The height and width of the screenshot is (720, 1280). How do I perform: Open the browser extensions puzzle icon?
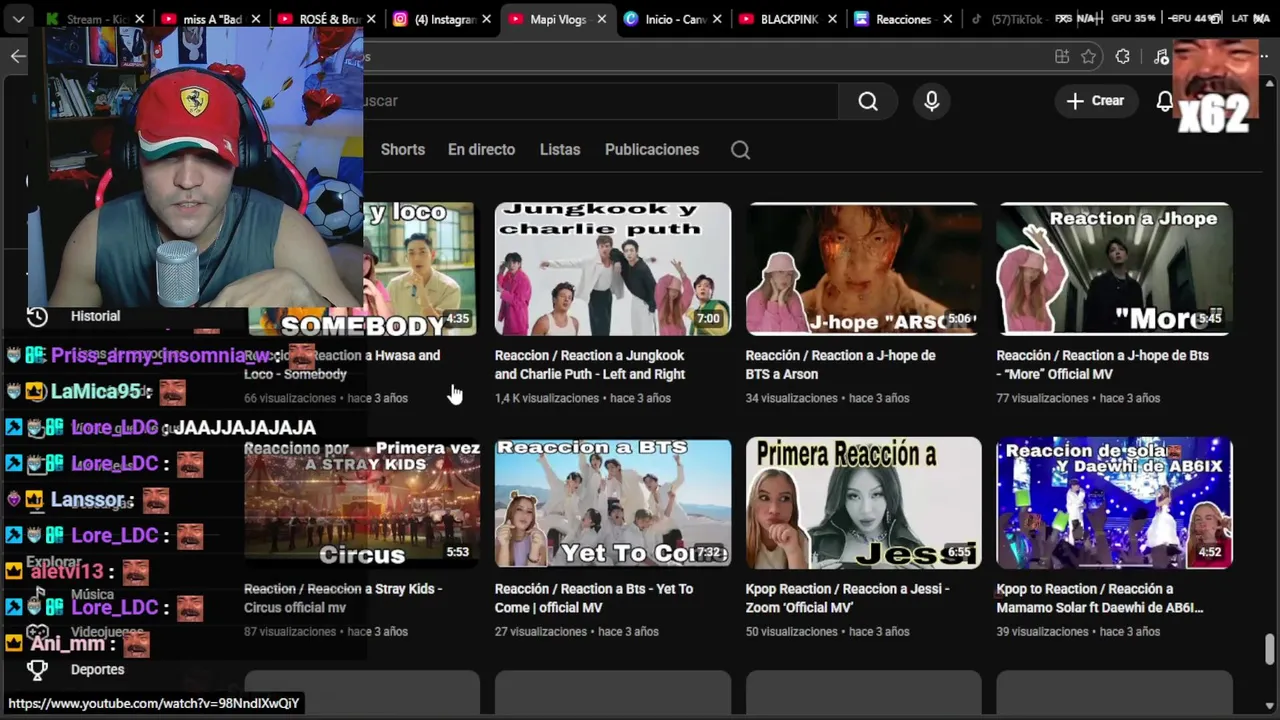[1122, 57]
